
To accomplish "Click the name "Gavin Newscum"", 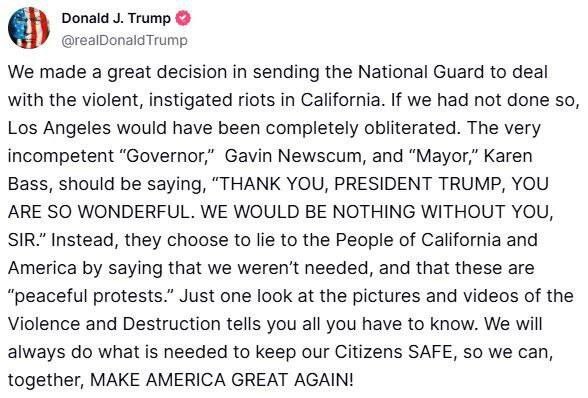I will tap(295, 156).
